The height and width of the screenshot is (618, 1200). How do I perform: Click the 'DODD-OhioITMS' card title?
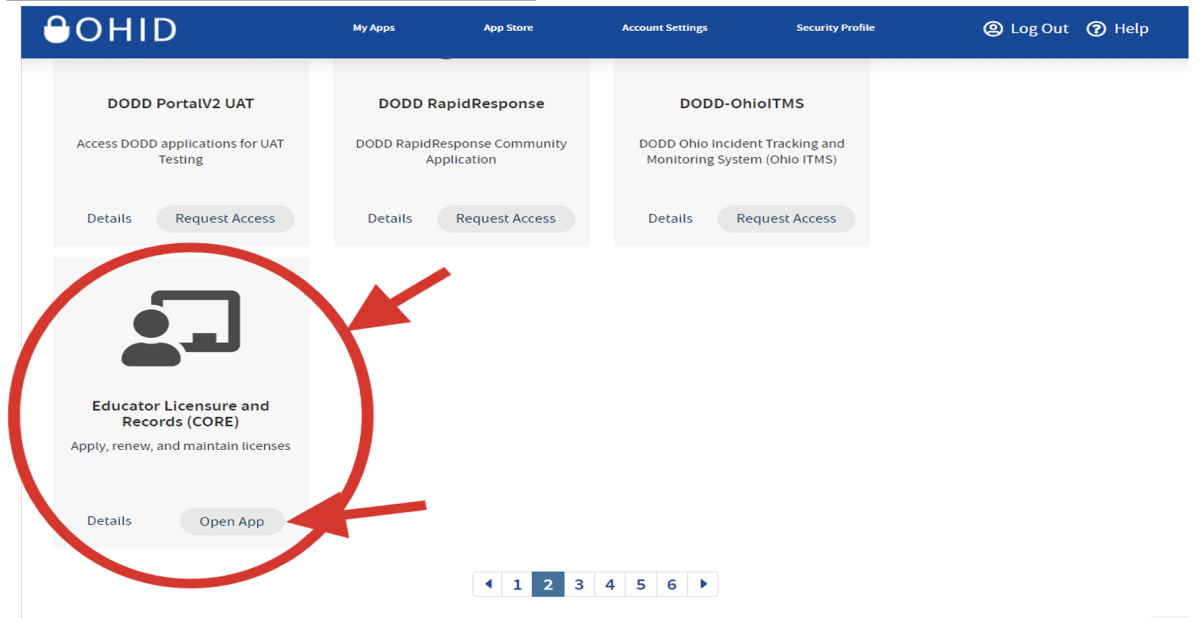(x=742, y=103)
